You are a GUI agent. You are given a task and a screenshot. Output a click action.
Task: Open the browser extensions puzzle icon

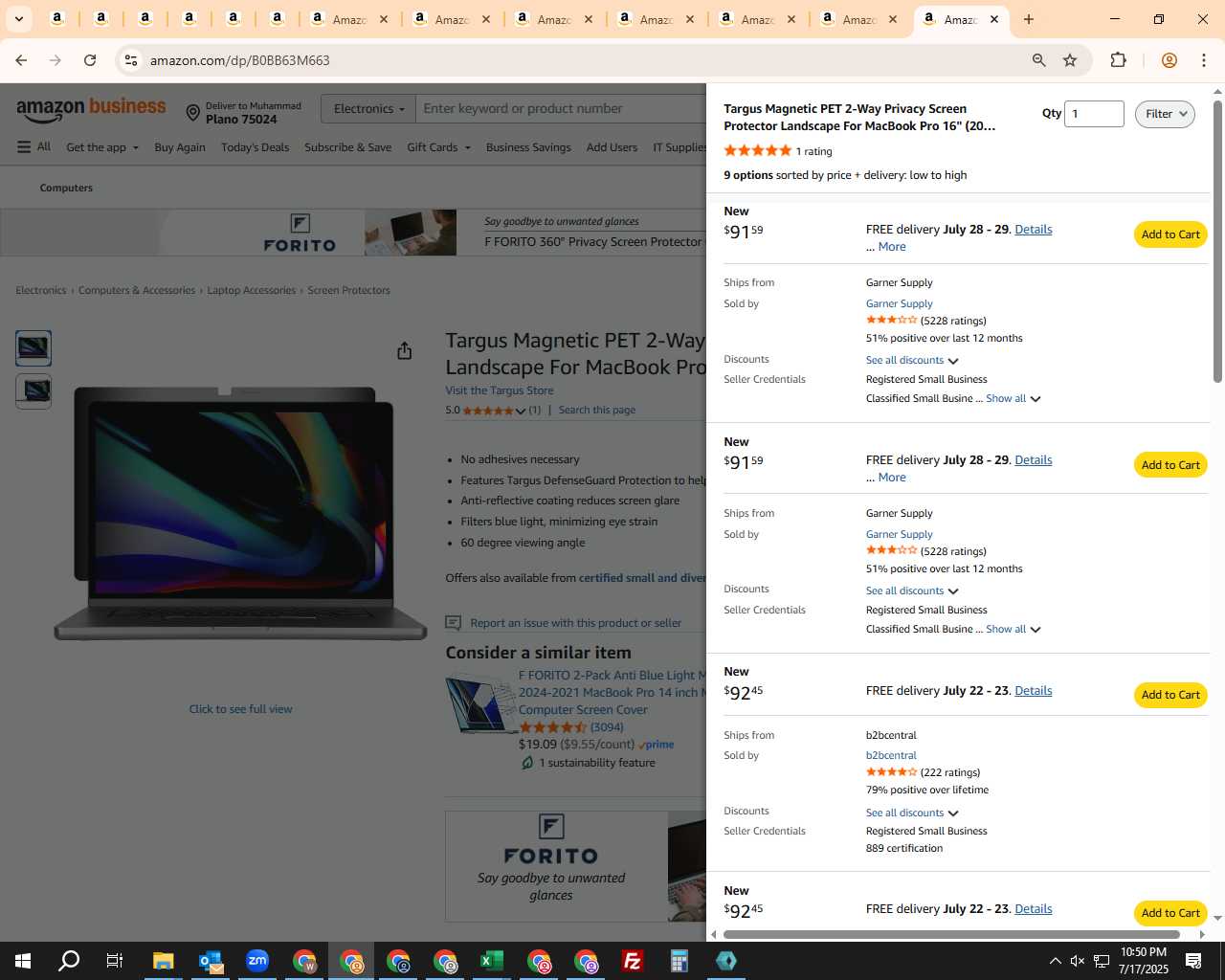(x=1118, y=60)
